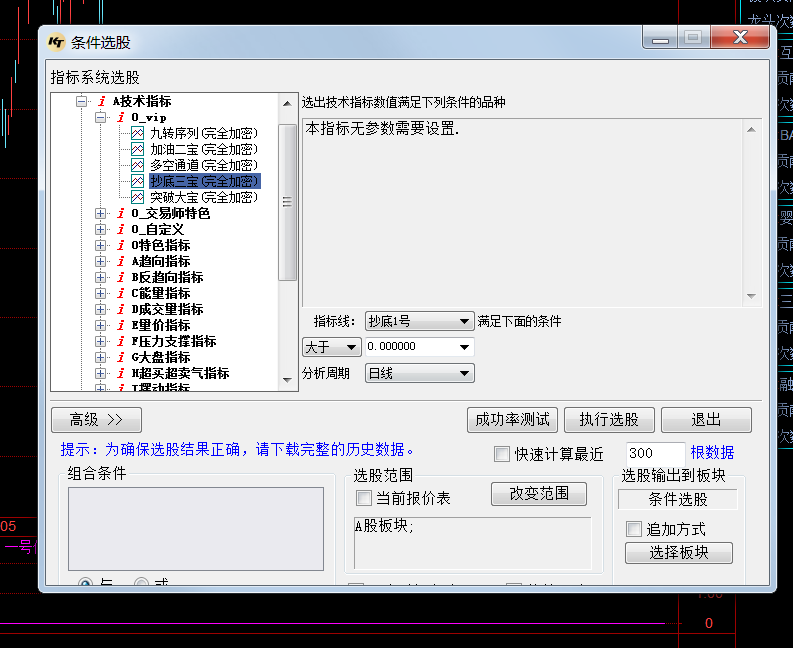Check the 当前报价表 checkbox
This screenshot has width=793, height=648.
(364, 498)
